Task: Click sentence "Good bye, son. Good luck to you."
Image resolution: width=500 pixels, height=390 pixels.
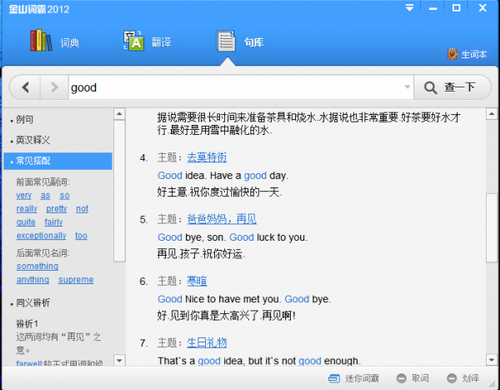Action: pos(232,237)
